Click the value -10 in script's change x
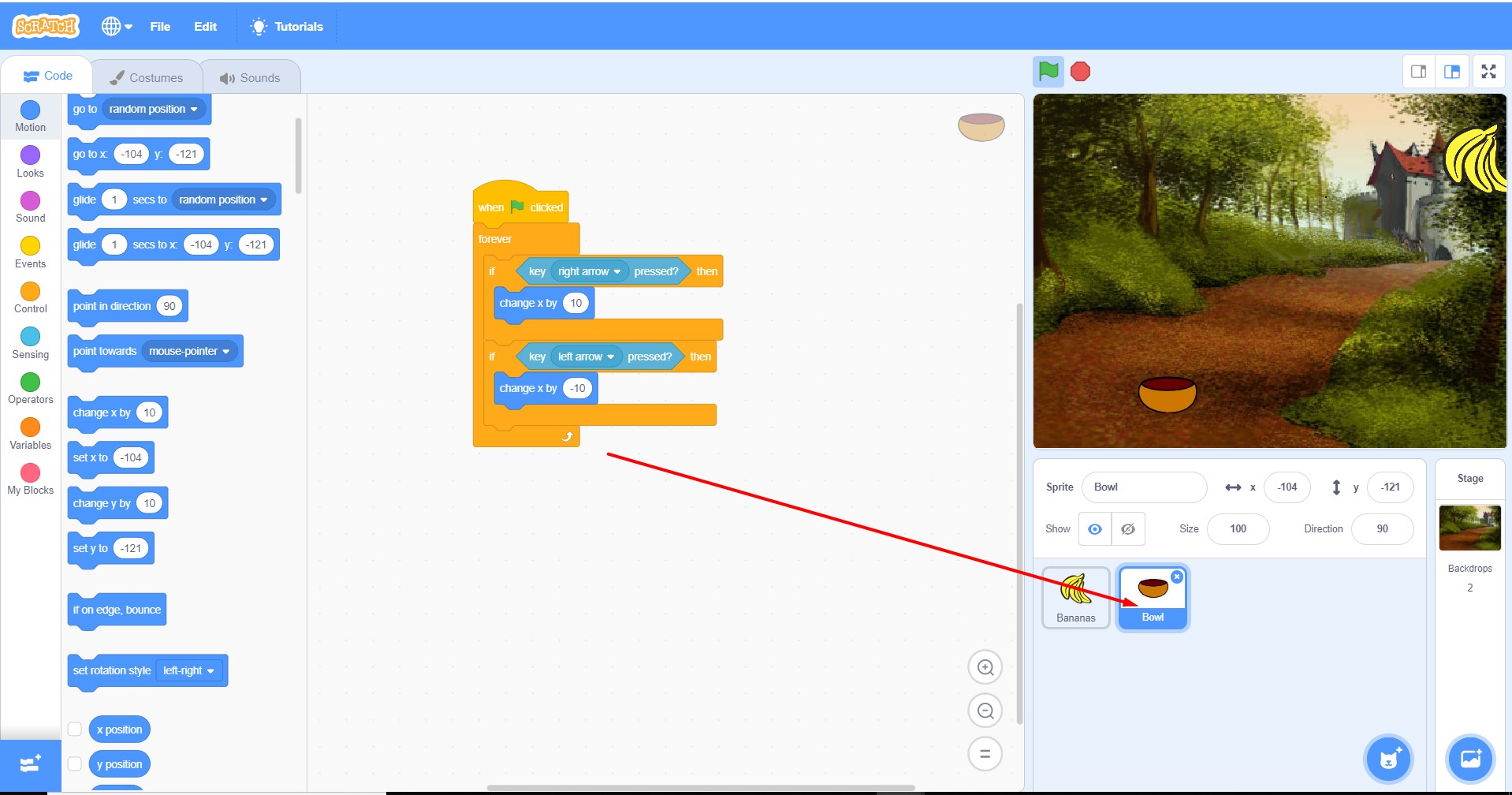The width and height of the screenshot is (1512, 795). (578, 388)
